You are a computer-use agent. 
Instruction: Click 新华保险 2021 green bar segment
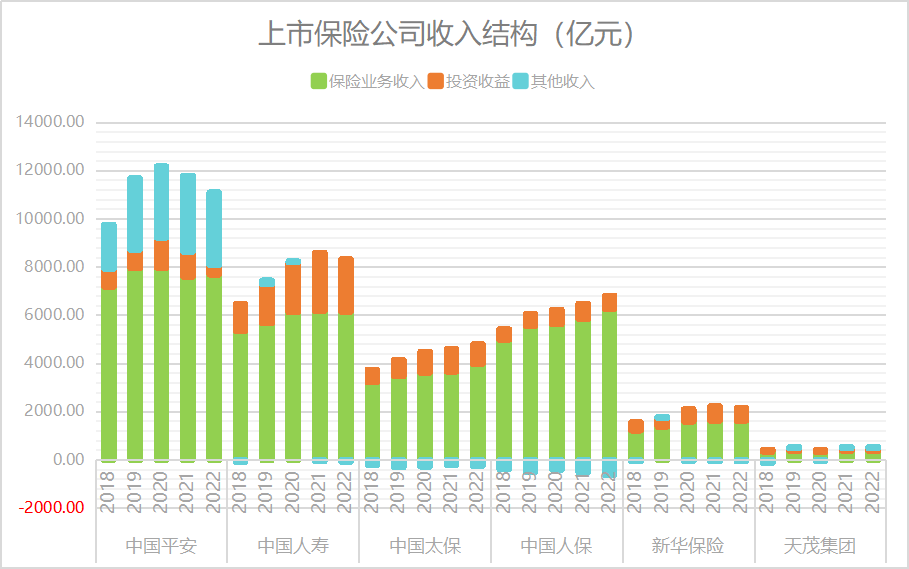click(x=715, y=442)
